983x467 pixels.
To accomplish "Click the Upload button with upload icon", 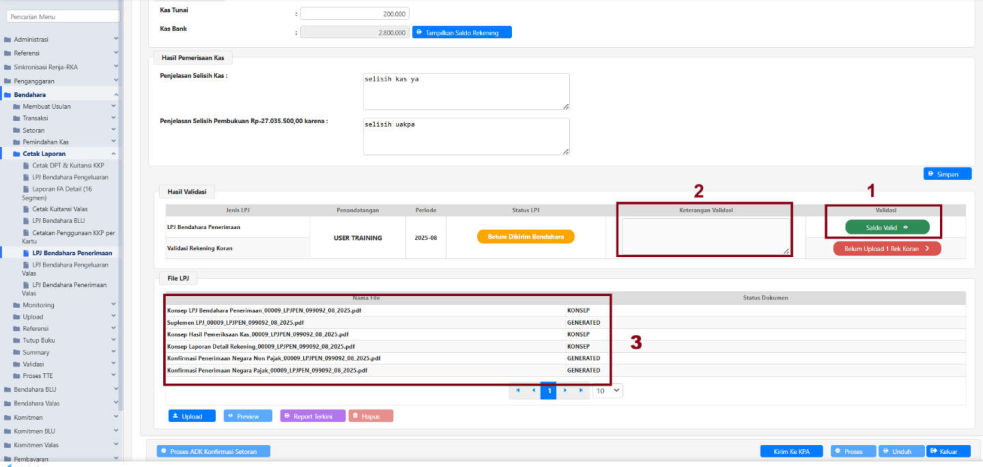I will click(x=192, y=415).
